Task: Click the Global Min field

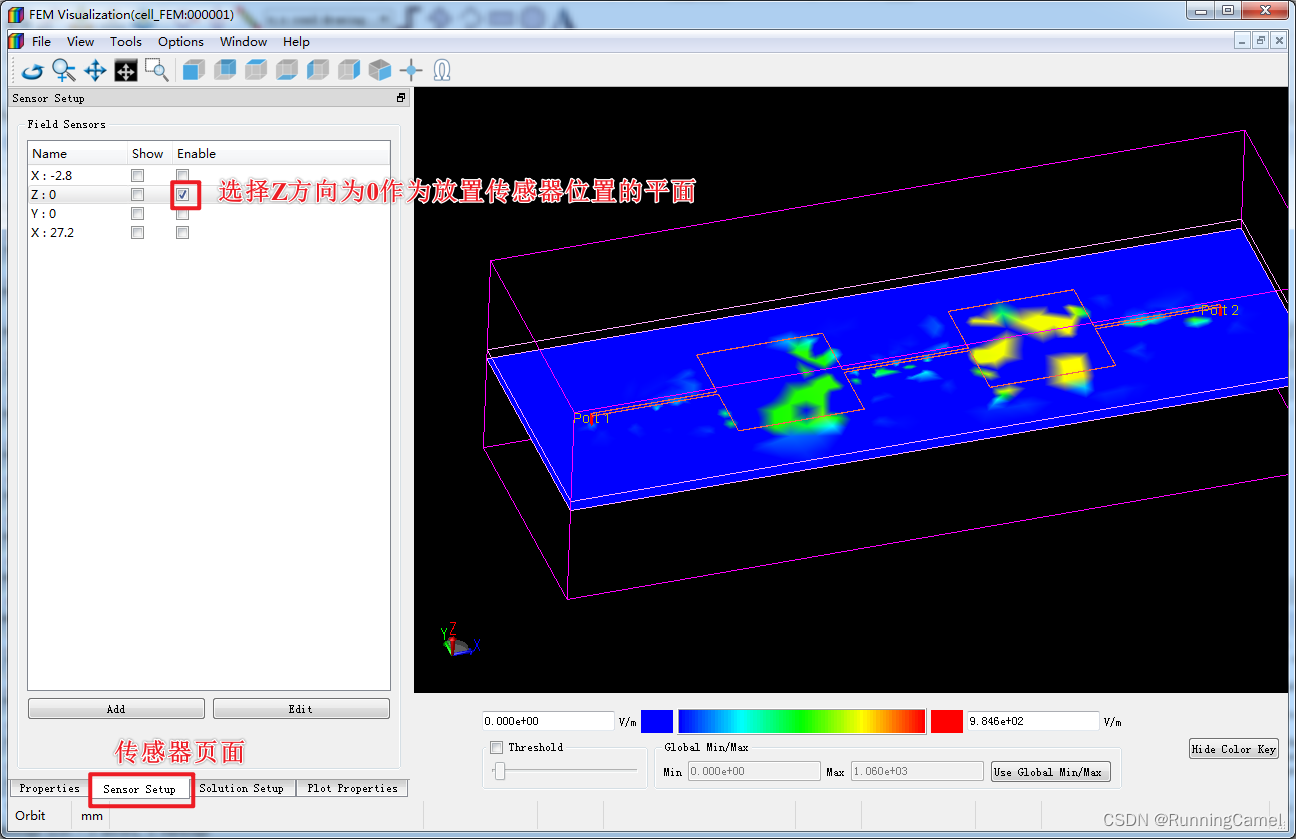Action: [x=754, y=771]
